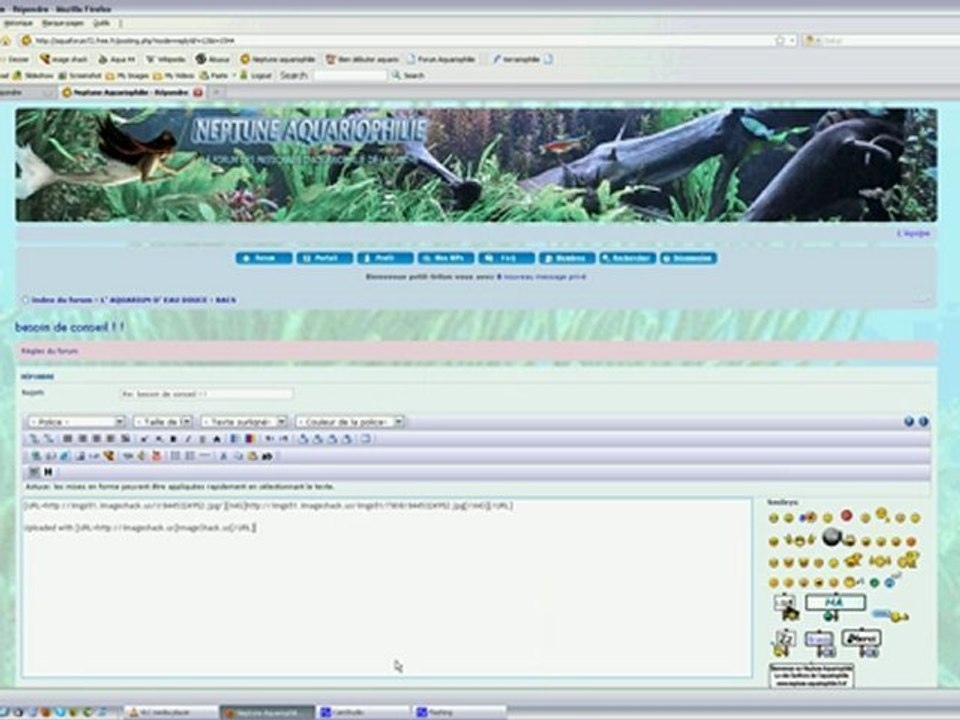Viewport: 960px width, 720px height.
Task: Click the Profil navigation button
Action: click(x=385, y=258)
